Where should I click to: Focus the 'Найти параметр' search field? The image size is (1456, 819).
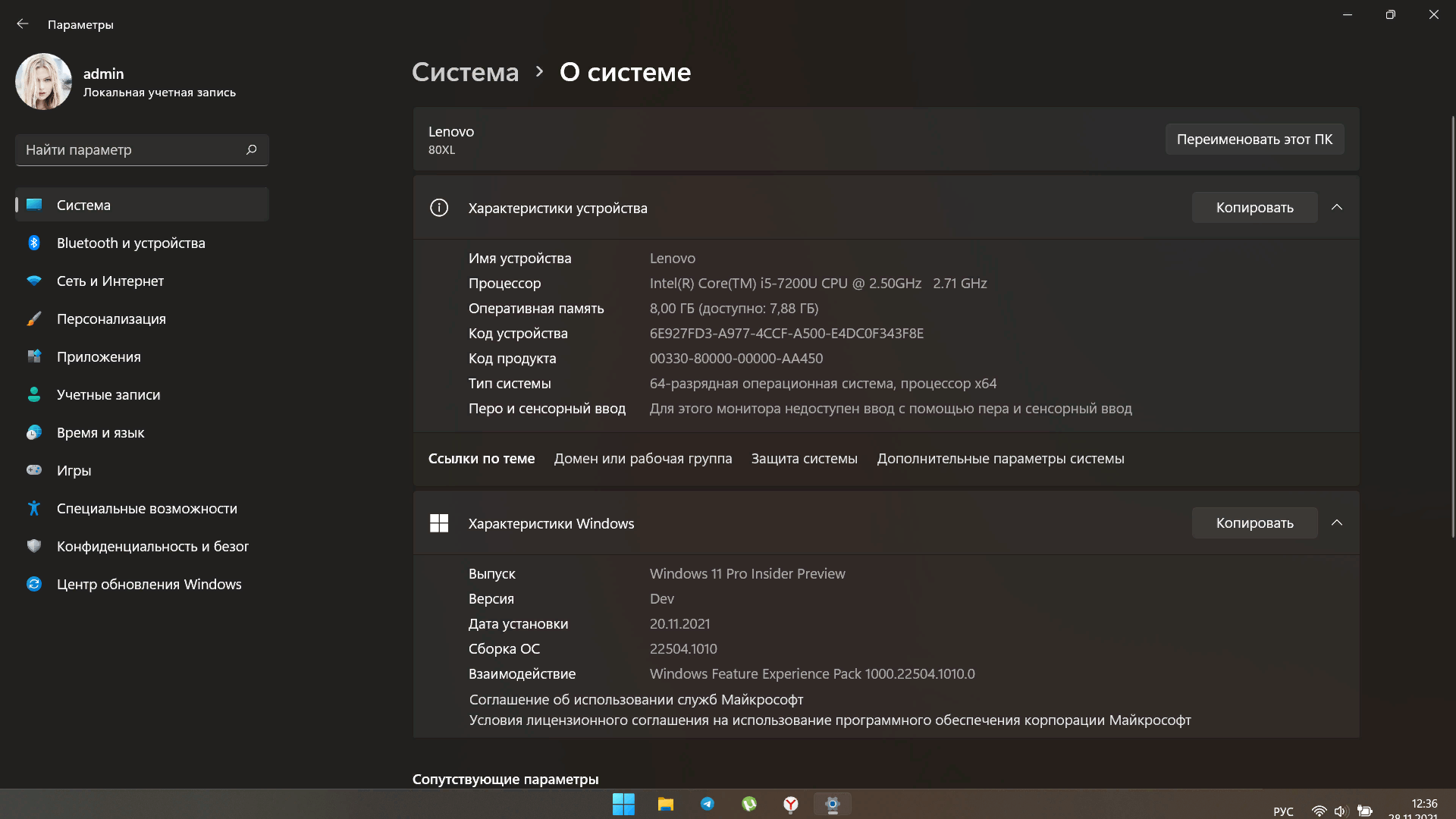click(x=142, y=150)
